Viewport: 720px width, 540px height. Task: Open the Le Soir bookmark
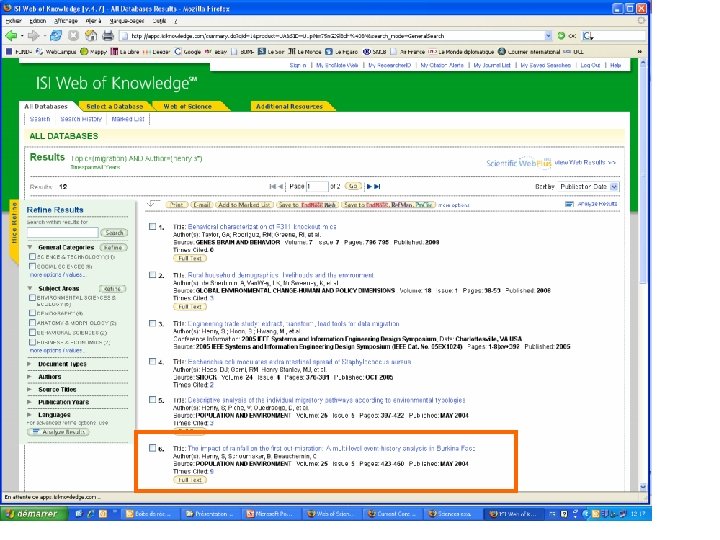pos(271,52)
